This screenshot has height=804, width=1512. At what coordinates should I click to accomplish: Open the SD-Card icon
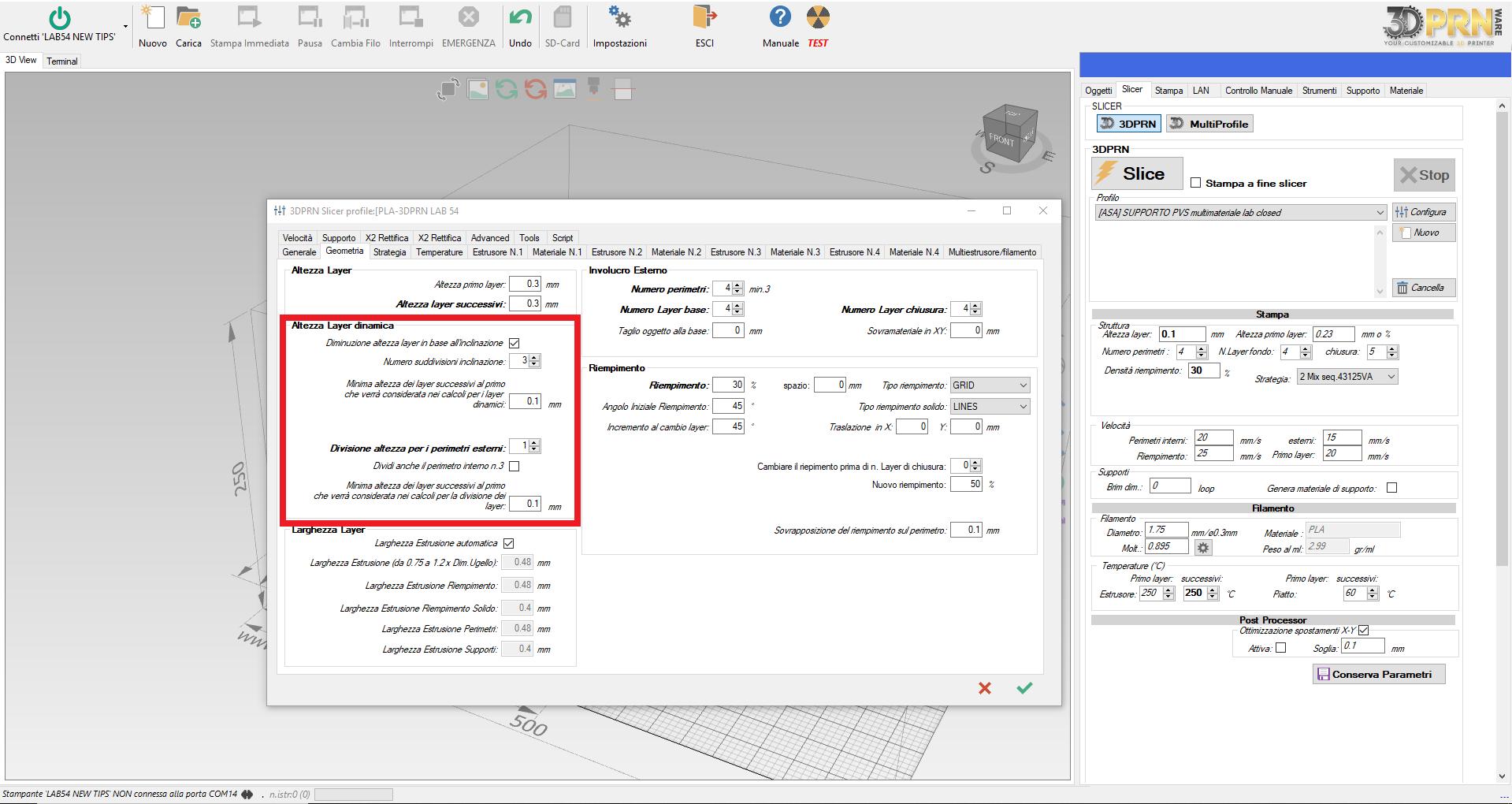tap(563, 17)
